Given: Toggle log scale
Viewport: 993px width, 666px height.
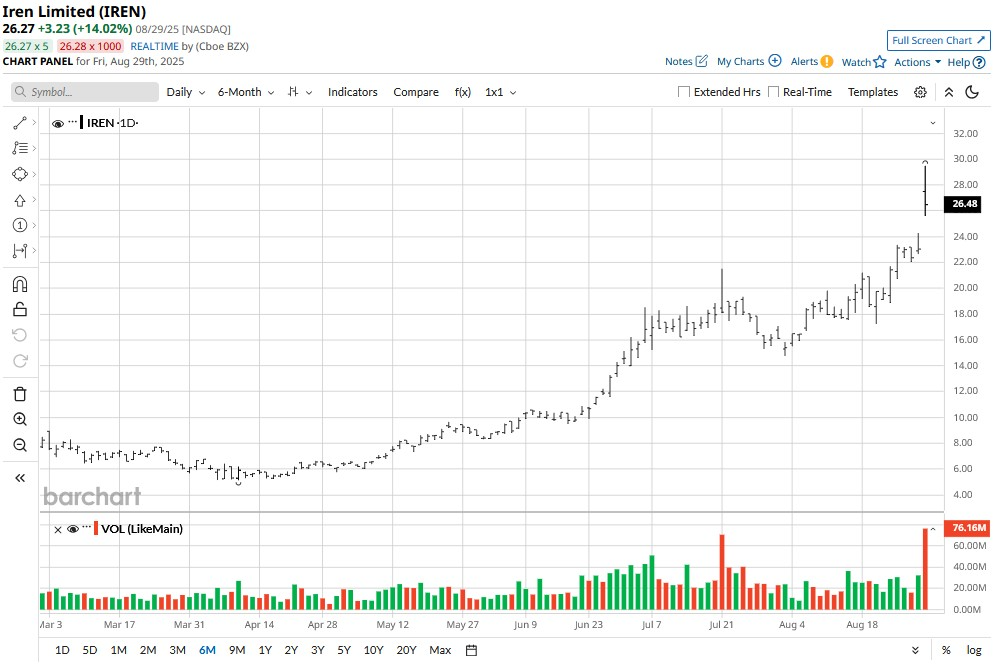Looking at the screenshot, I should pyautogui.click(x=973, y=650).
